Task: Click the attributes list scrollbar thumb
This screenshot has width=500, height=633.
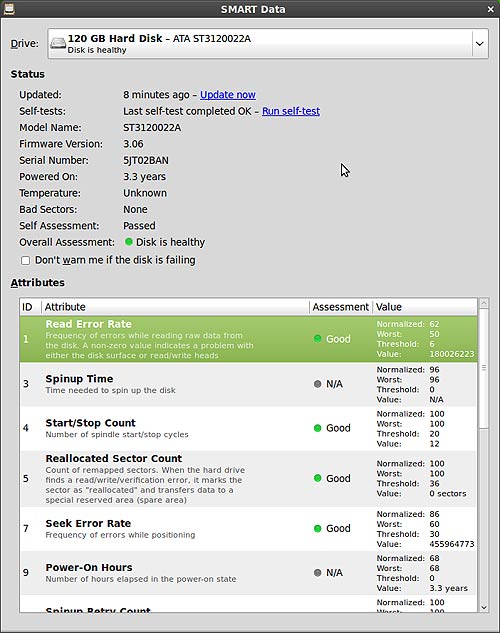Action: [x=484, y=369]
